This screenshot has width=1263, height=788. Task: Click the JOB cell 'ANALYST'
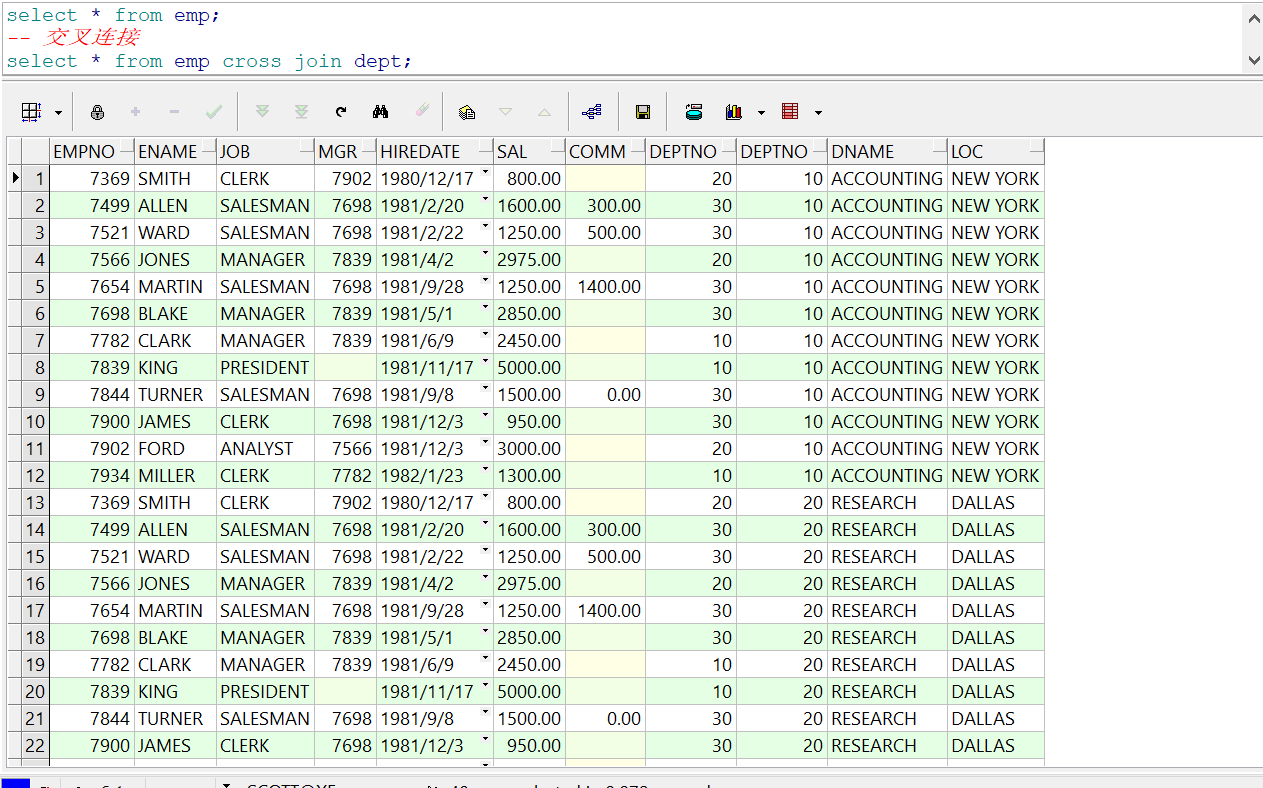(x=266, y=449)
